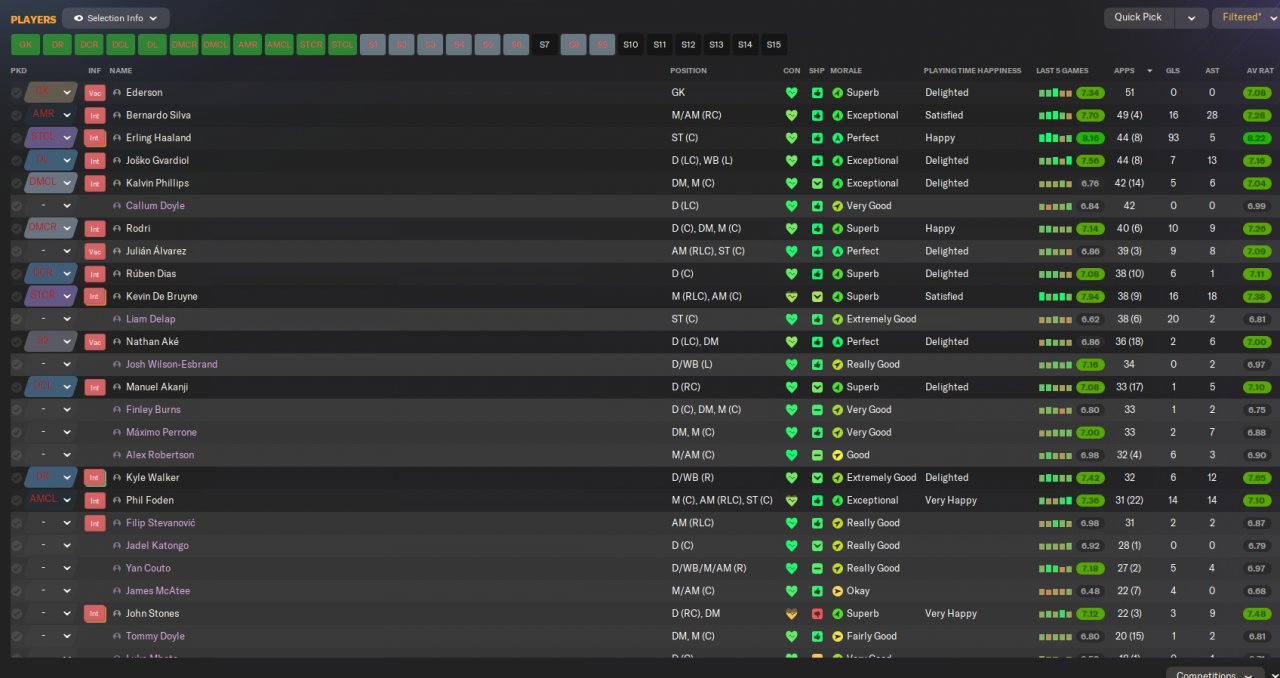Click Callum Doyle's Very Good morale icon

pos(837,206)
